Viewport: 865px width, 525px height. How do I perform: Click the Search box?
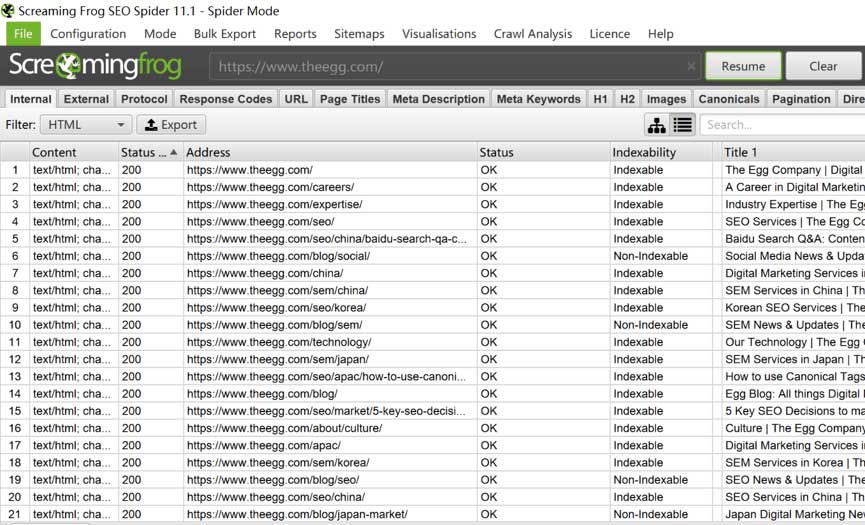tap(782, 125)
